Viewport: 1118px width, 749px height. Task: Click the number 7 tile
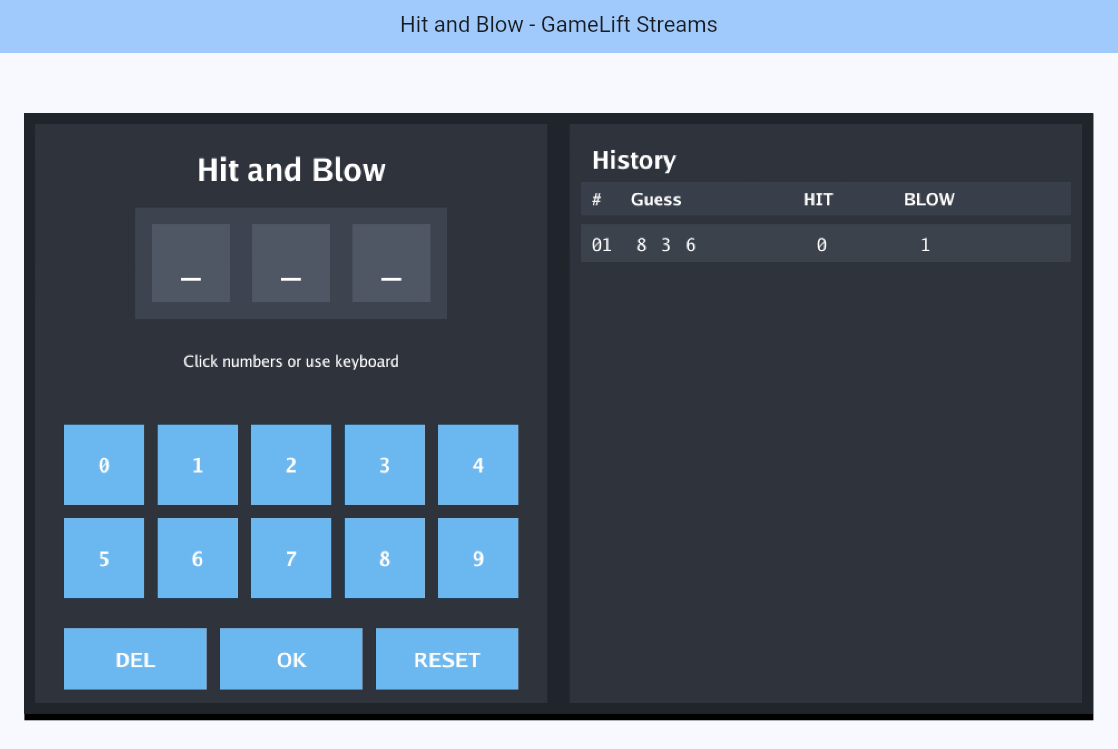(291, 558)
